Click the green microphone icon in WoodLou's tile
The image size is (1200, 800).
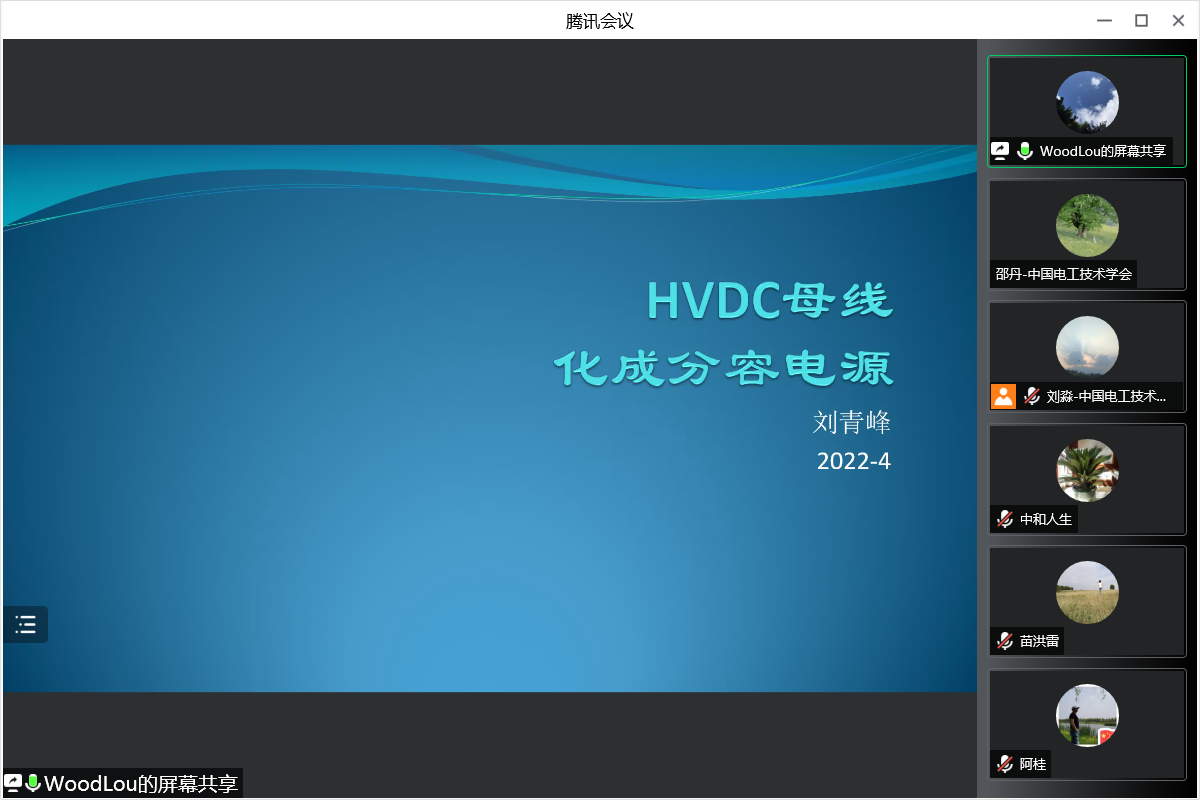(1025, 151)
